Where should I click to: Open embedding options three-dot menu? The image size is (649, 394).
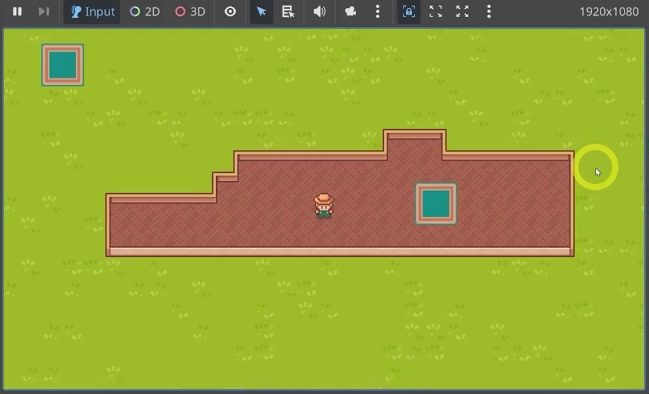(x=489, y=12)
